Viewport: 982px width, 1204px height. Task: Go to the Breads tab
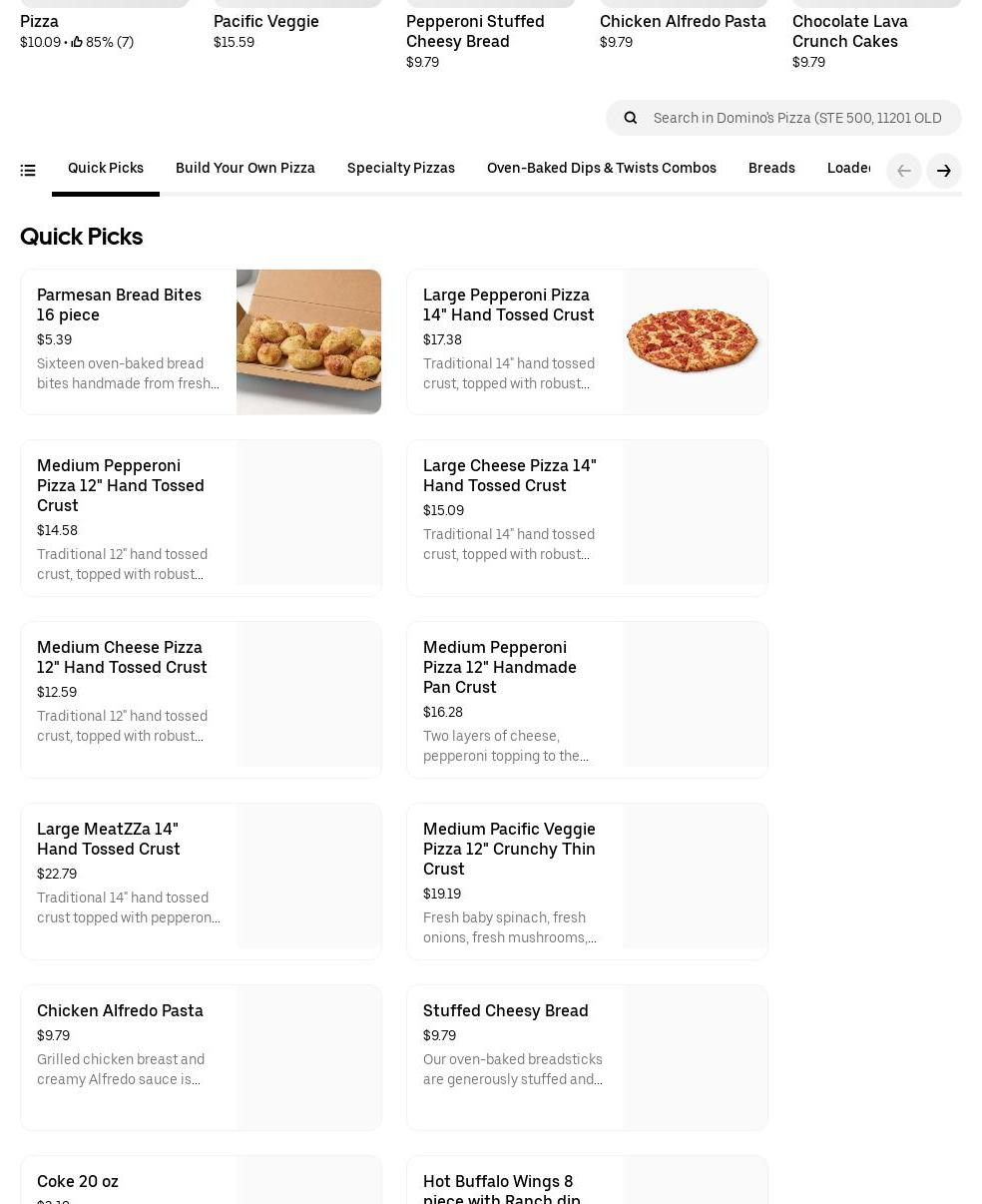pyautogui.click(x=771, y=168)
